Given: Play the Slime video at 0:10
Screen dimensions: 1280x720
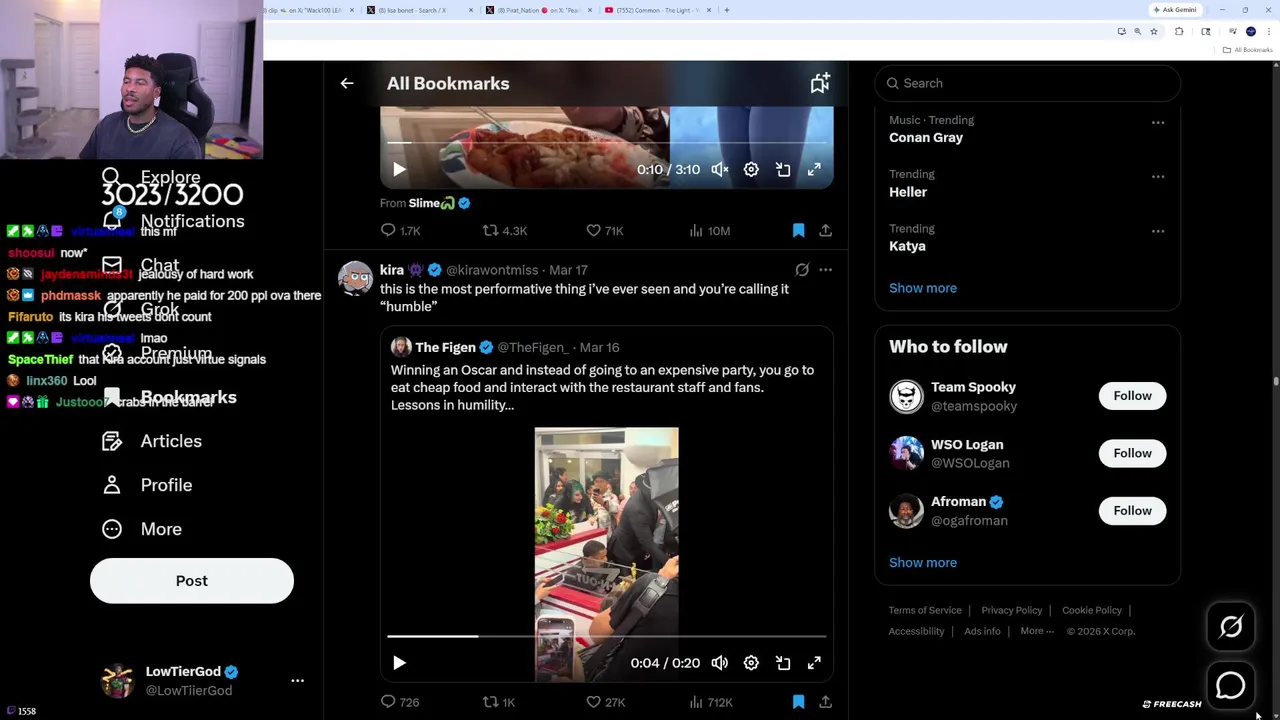Looking at the screenshot, I should pos(399,170).
